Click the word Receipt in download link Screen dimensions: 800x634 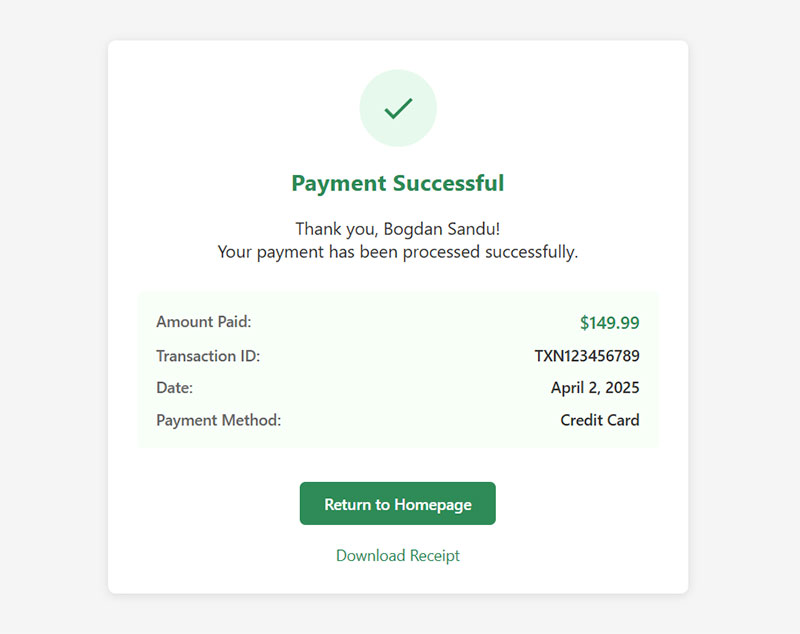[x=435, y=556]
